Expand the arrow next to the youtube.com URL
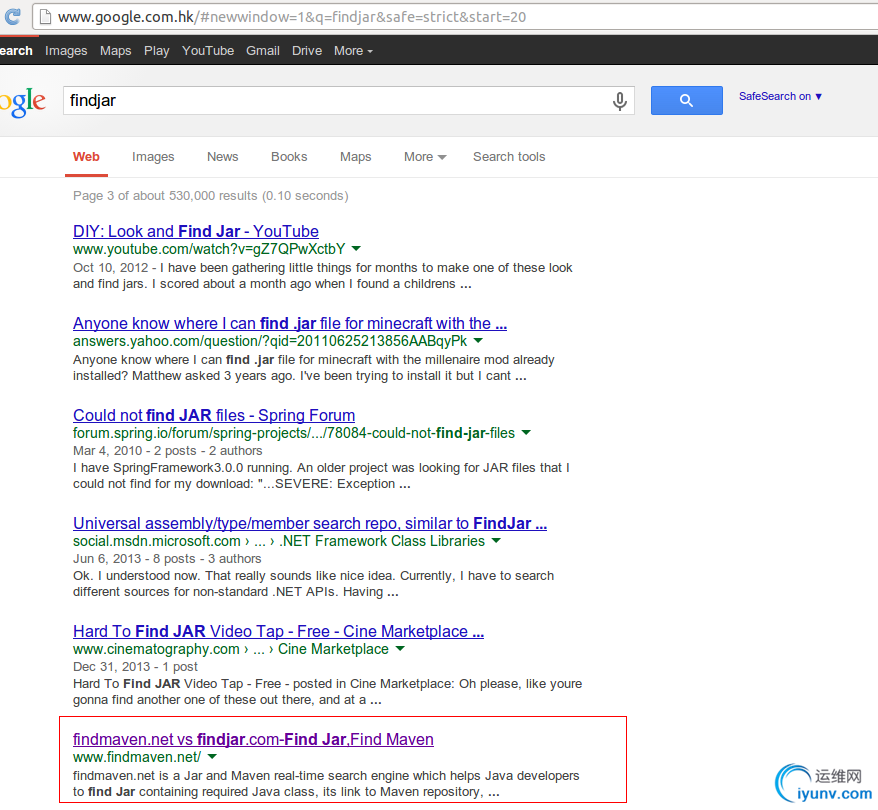878x810 pixels. coord(356,248)
